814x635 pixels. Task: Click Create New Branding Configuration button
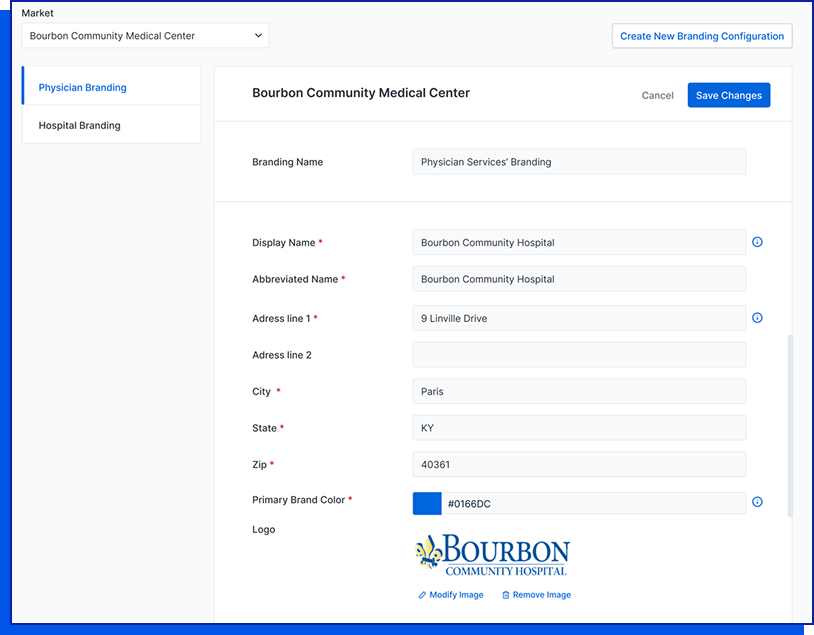pyautogui.click(x=702, y=36)
